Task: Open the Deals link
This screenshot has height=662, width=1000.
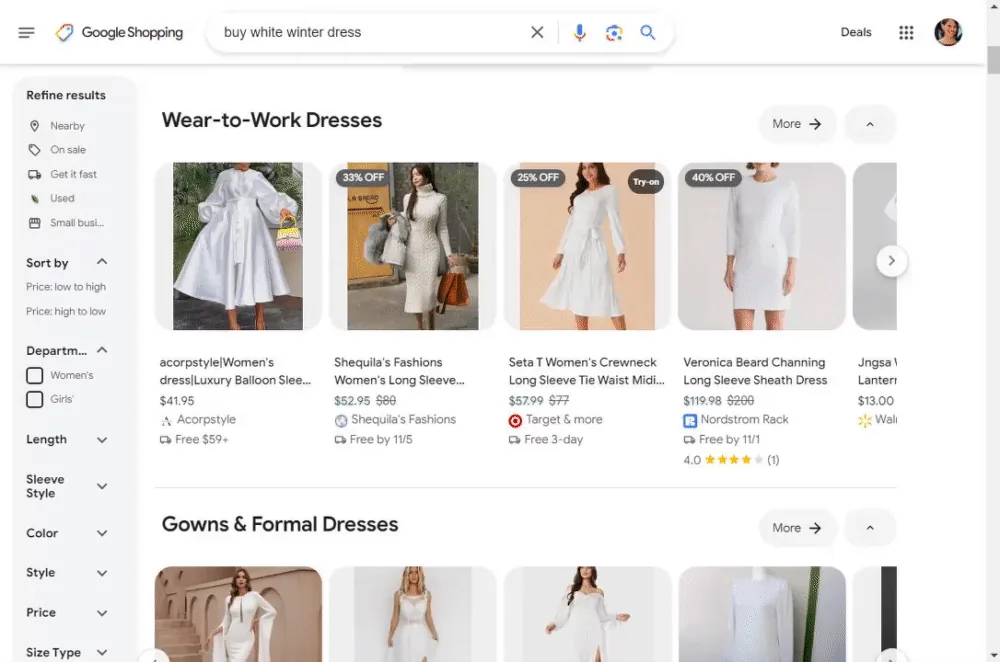Action: [x=855, y=33]
